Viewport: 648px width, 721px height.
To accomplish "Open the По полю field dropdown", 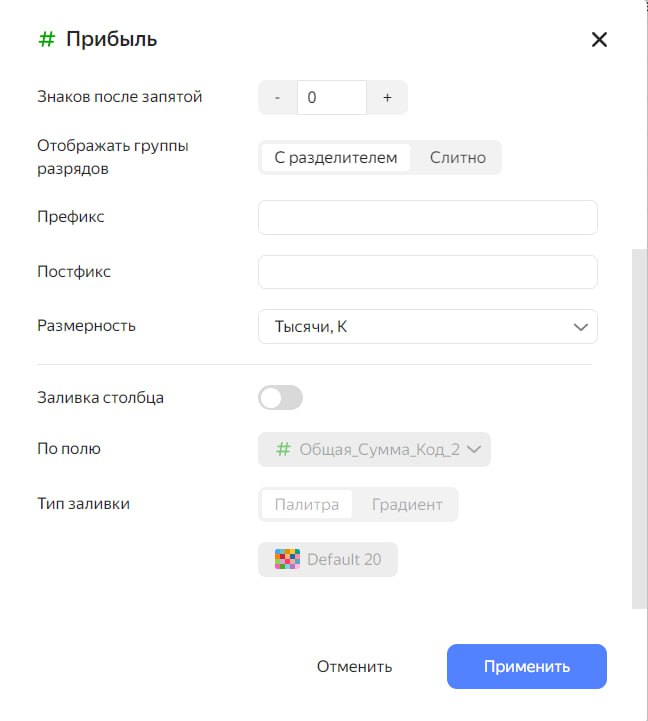I will pyautogui.click(x=374, y=449).
